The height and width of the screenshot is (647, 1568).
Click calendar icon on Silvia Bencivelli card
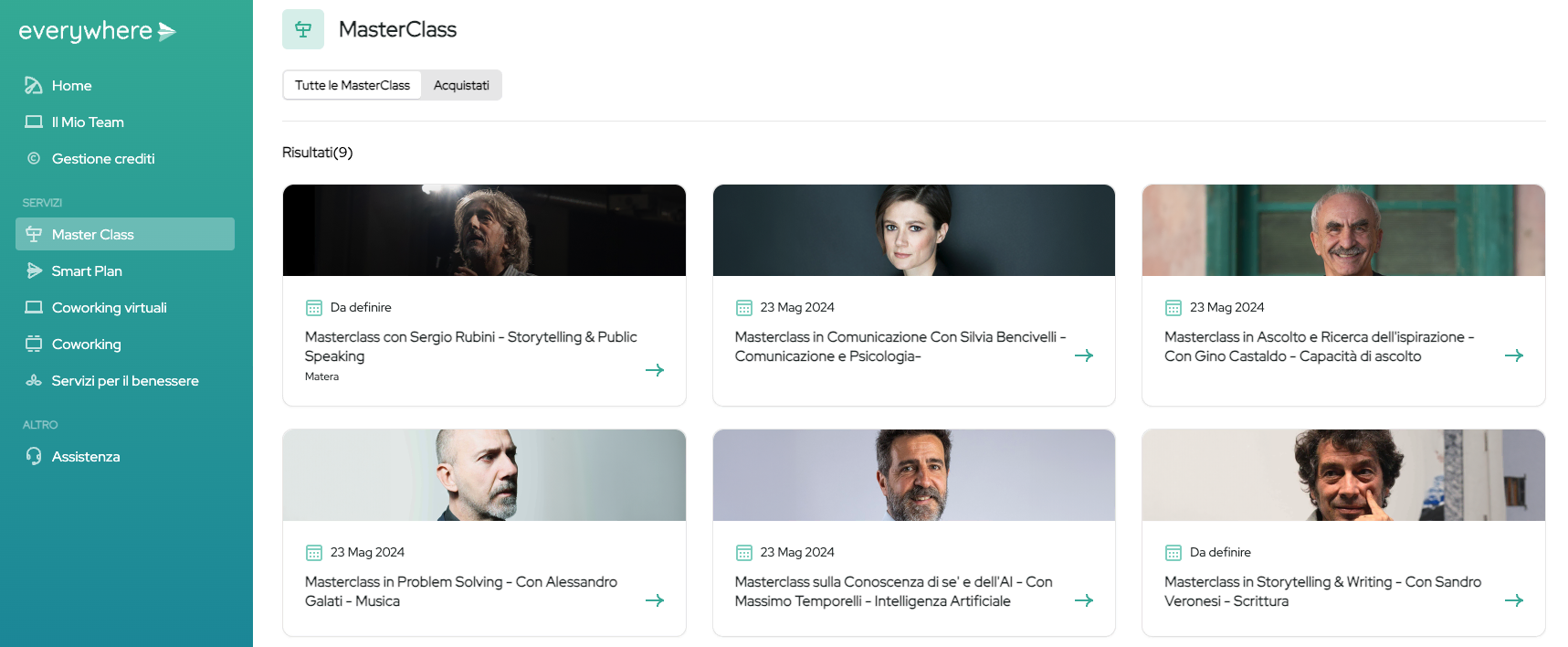pos(744,308)
